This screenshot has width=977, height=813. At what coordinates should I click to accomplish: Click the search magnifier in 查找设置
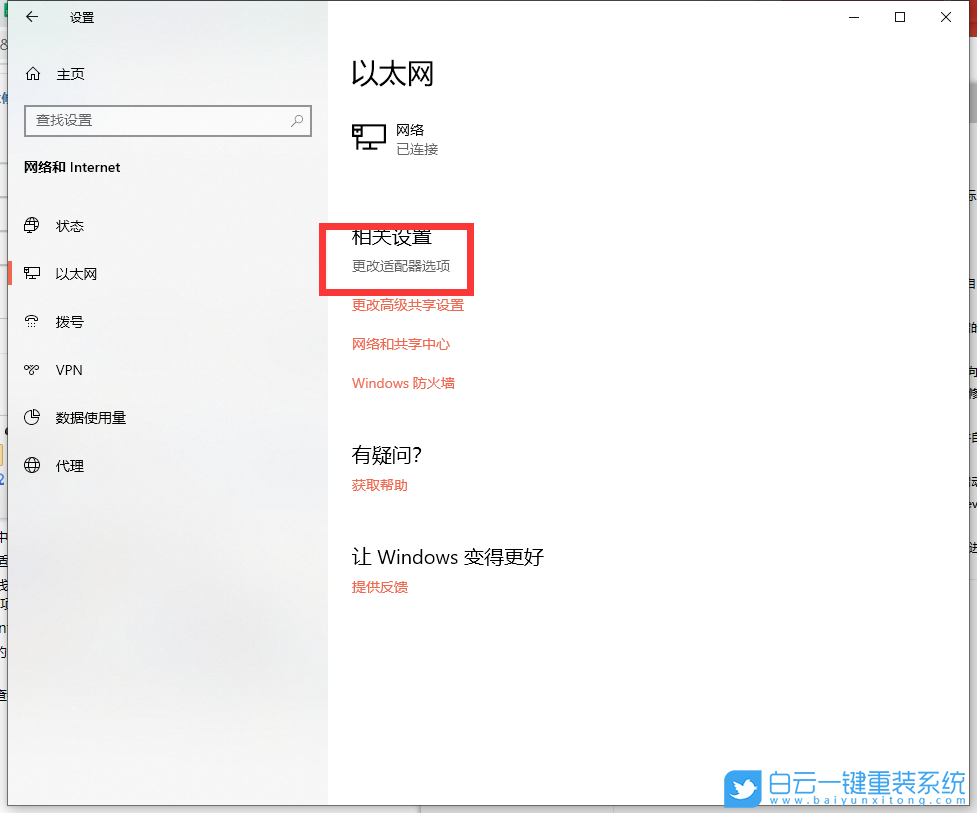296,120
